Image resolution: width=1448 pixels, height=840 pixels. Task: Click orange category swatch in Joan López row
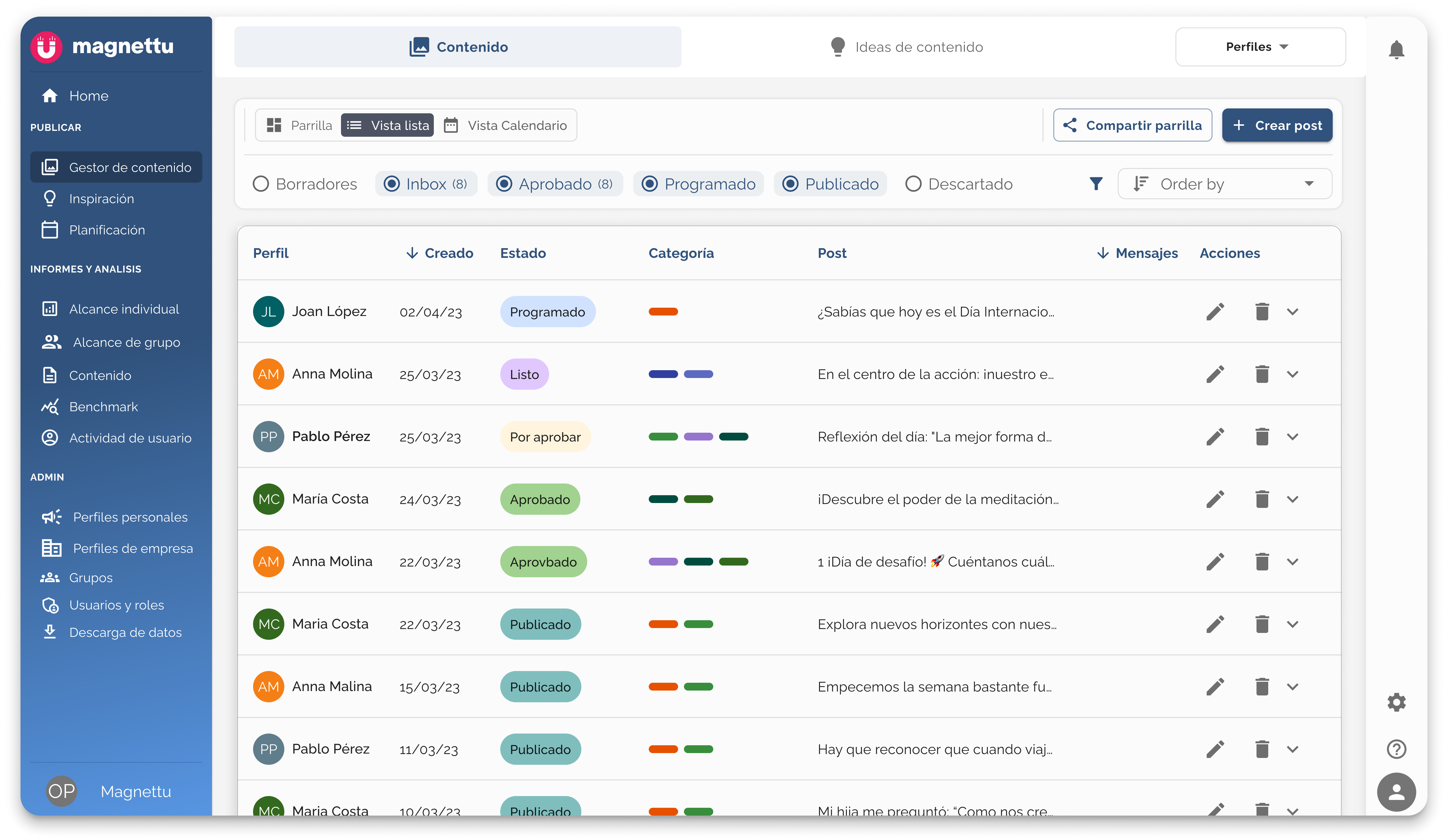(x=663, y=311)
